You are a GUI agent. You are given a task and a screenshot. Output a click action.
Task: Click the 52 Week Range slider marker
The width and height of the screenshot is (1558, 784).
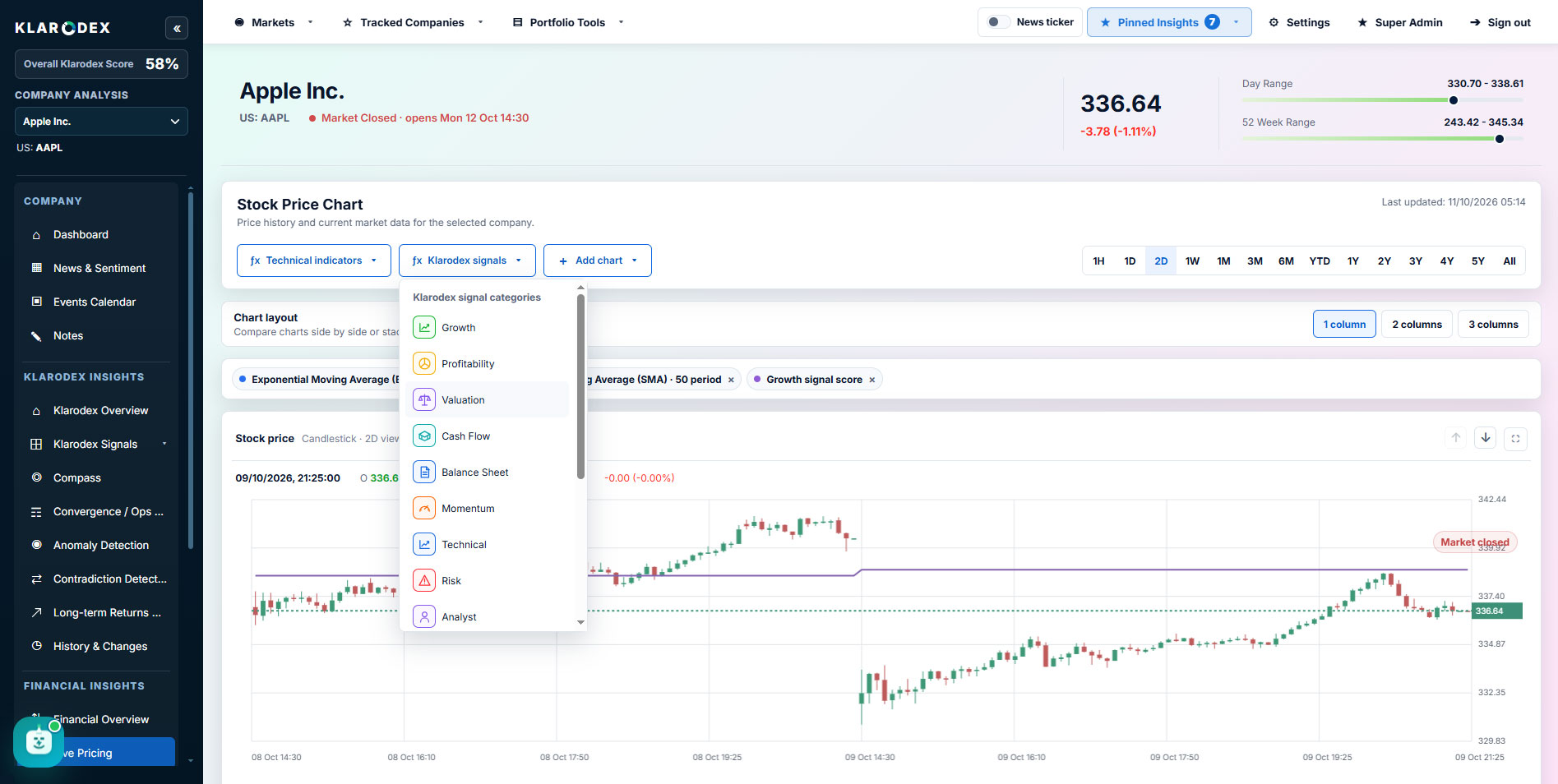click(x=1500, y=139)
